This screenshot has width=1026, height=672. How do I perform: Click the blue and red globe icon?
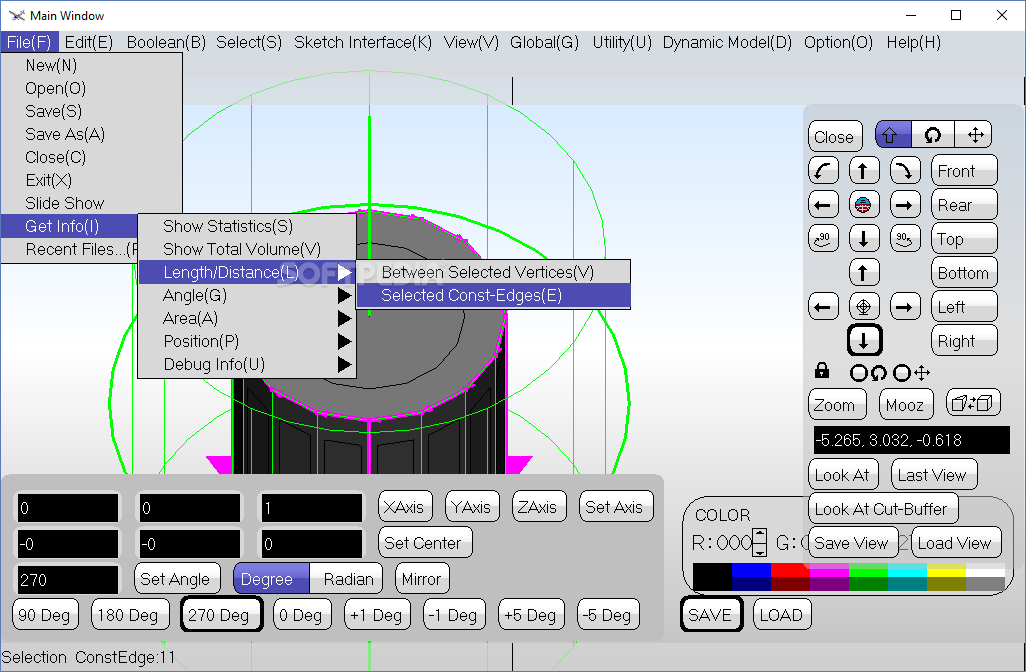click(864, 205)
